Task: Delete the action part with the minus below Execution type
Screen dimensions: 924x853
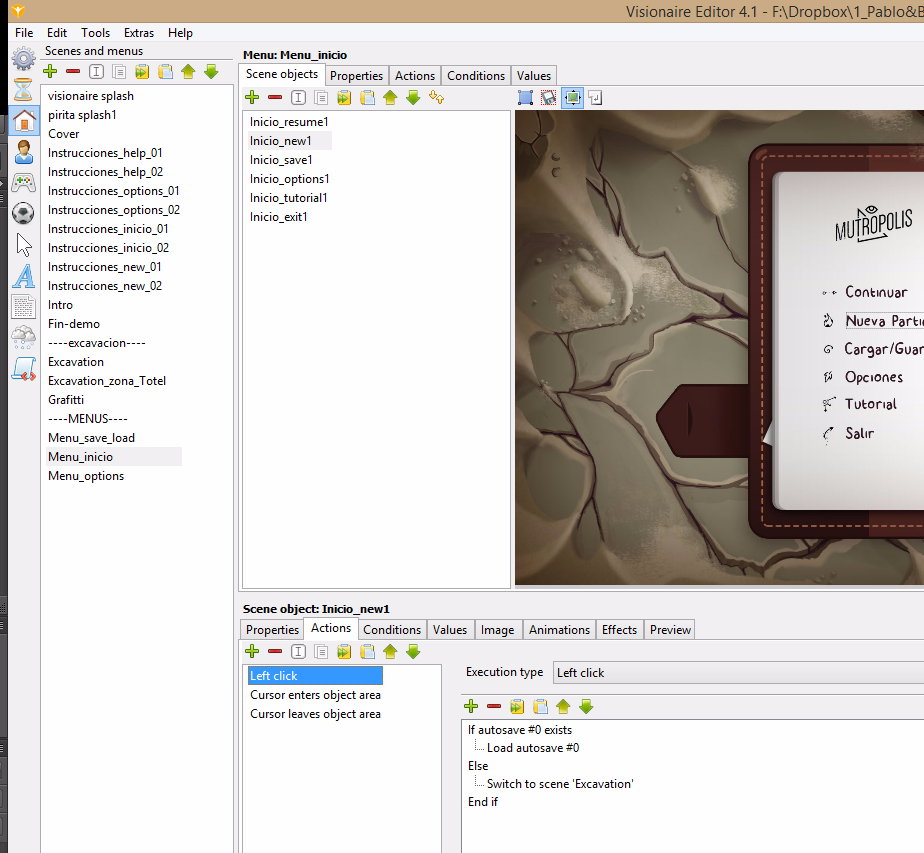Action: point(494,706)
